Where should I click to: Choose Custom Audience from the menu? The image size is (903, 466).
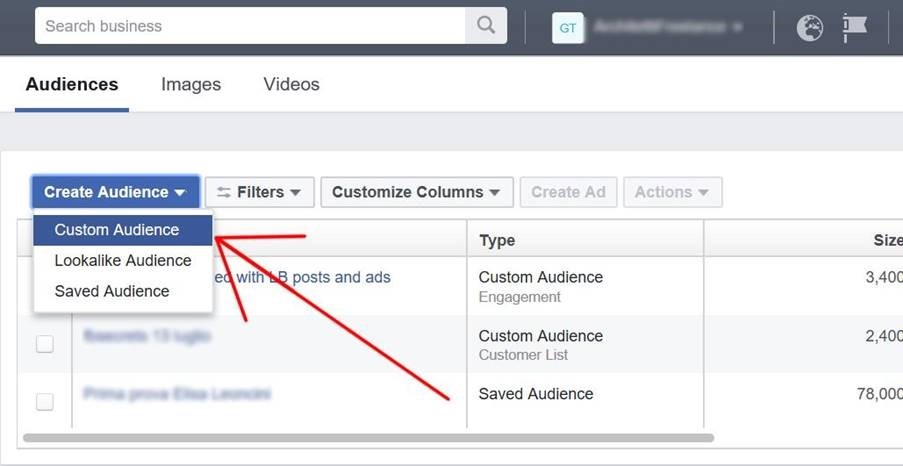point(117,230)
